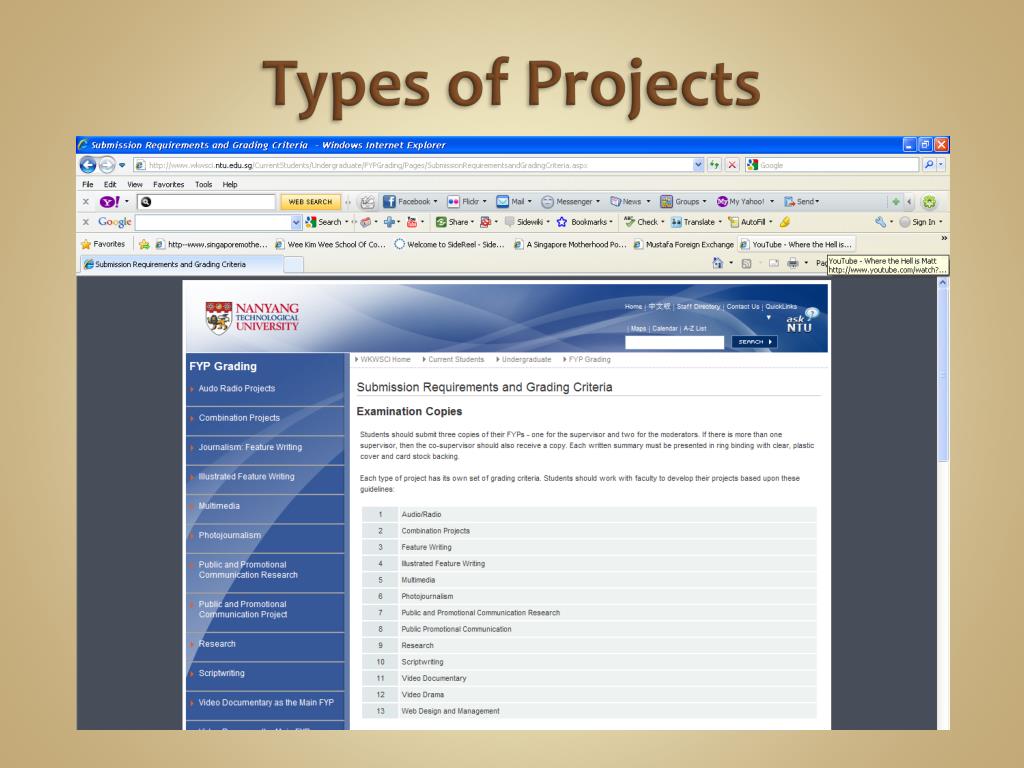Screen dimensions: 1024x768
Task: Expand the Sign In dropdown arrow
Action: click(940, 222)
